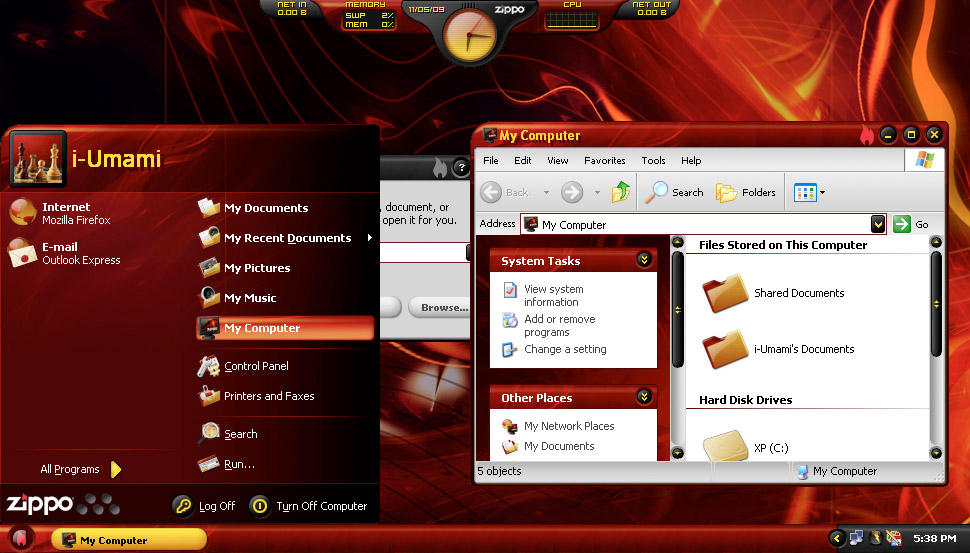Image resolution: width=970 pixels, height=553 pixels.
Task: Click the Turn Off Computer button
Action: [309, 506]
